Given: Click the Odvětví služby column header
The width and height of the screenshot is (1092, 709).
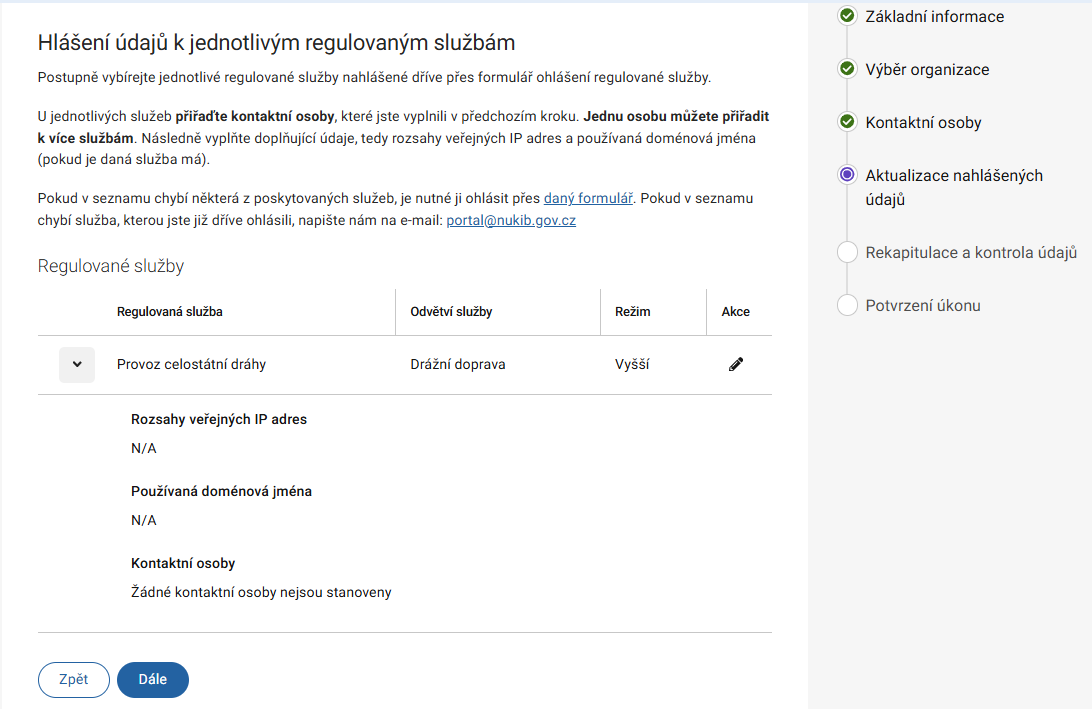Looking at the screenshot, I should tap(451, 312).
